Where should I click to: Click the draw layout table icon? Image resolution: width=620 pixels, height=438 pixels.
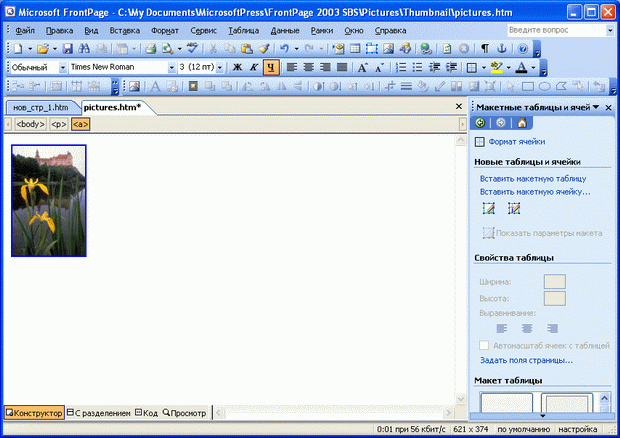pos(489,208)
